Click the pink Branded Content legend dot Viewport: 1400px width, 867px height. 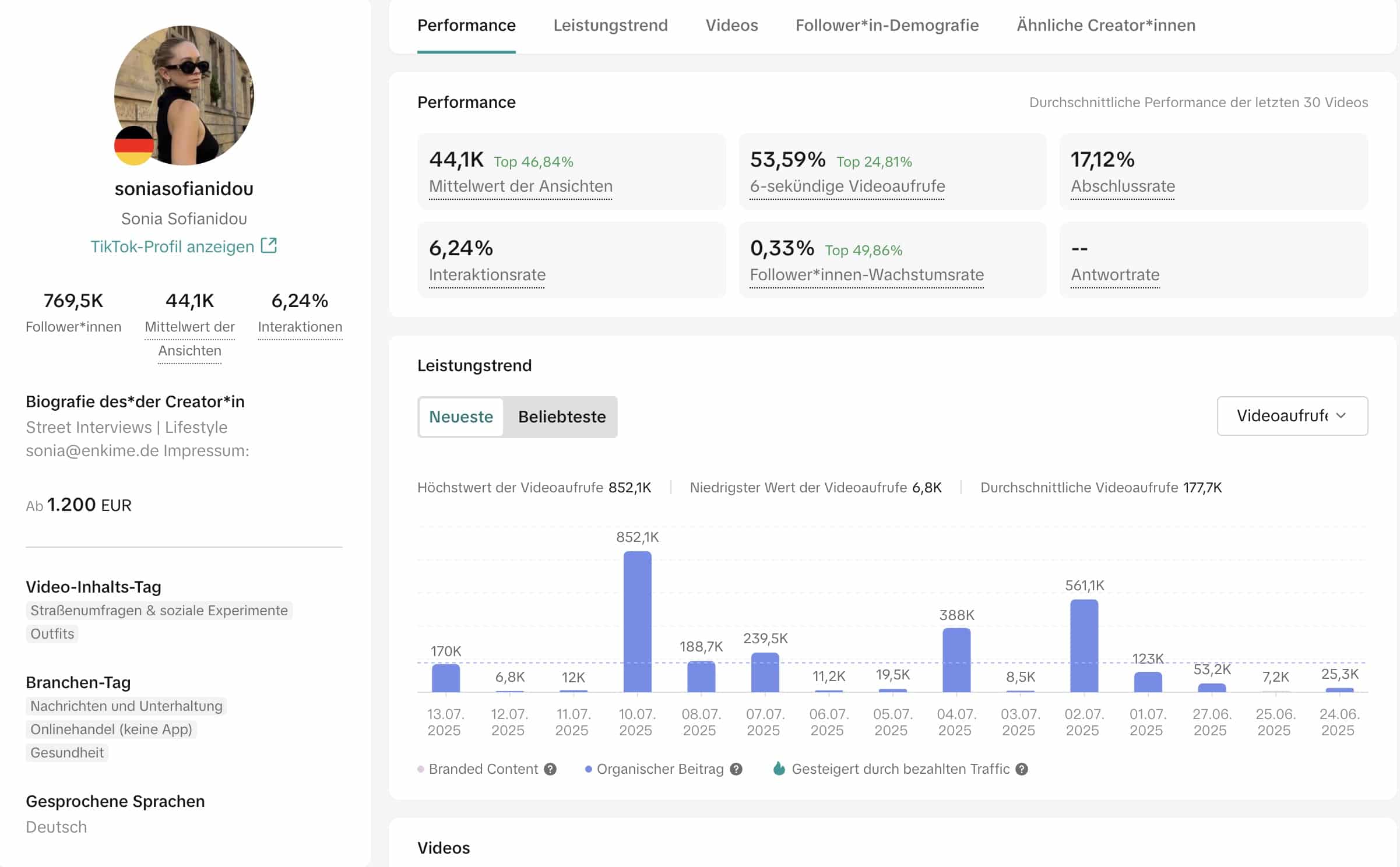click(x=421, y=769)
